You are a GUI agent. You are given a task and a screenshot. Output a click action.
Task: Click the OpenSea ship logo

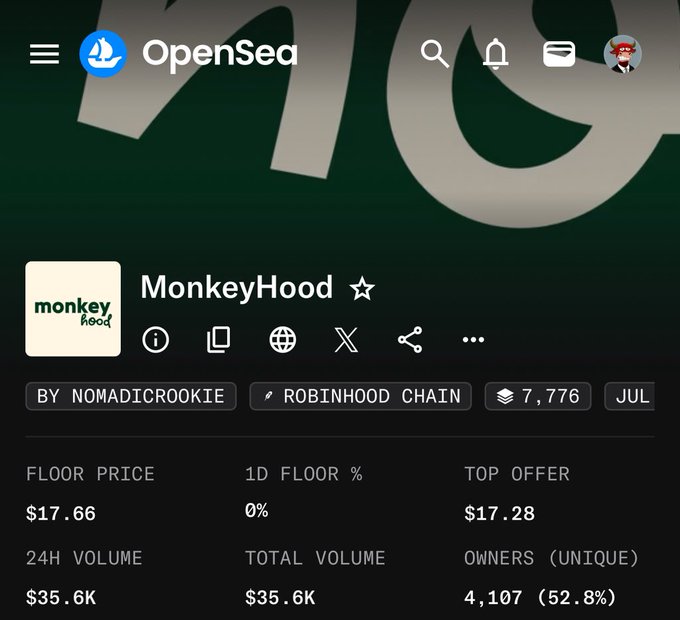click(103, 54)
